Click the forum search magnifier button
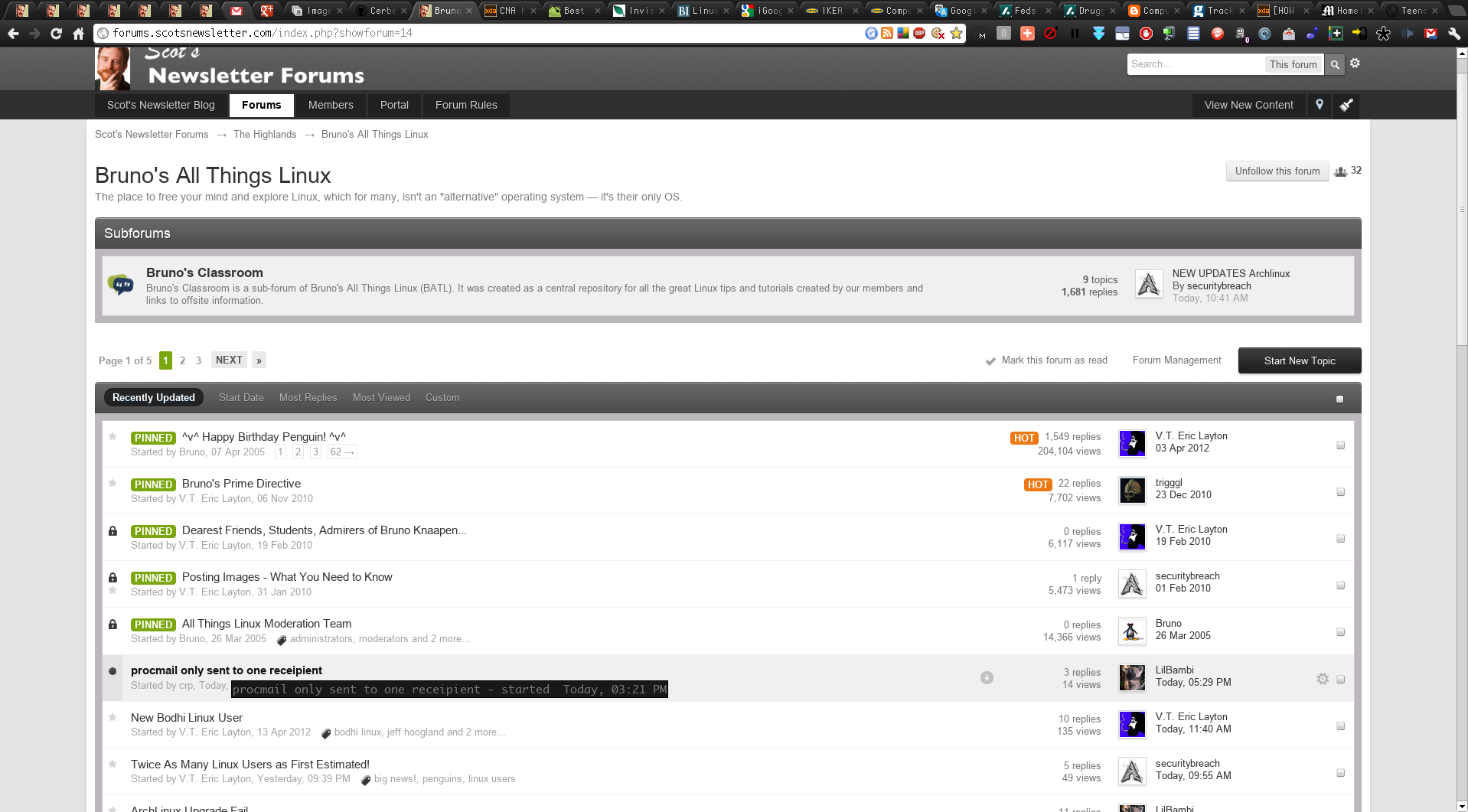This screenshot has height=812, width=1468. [1335, 65]
